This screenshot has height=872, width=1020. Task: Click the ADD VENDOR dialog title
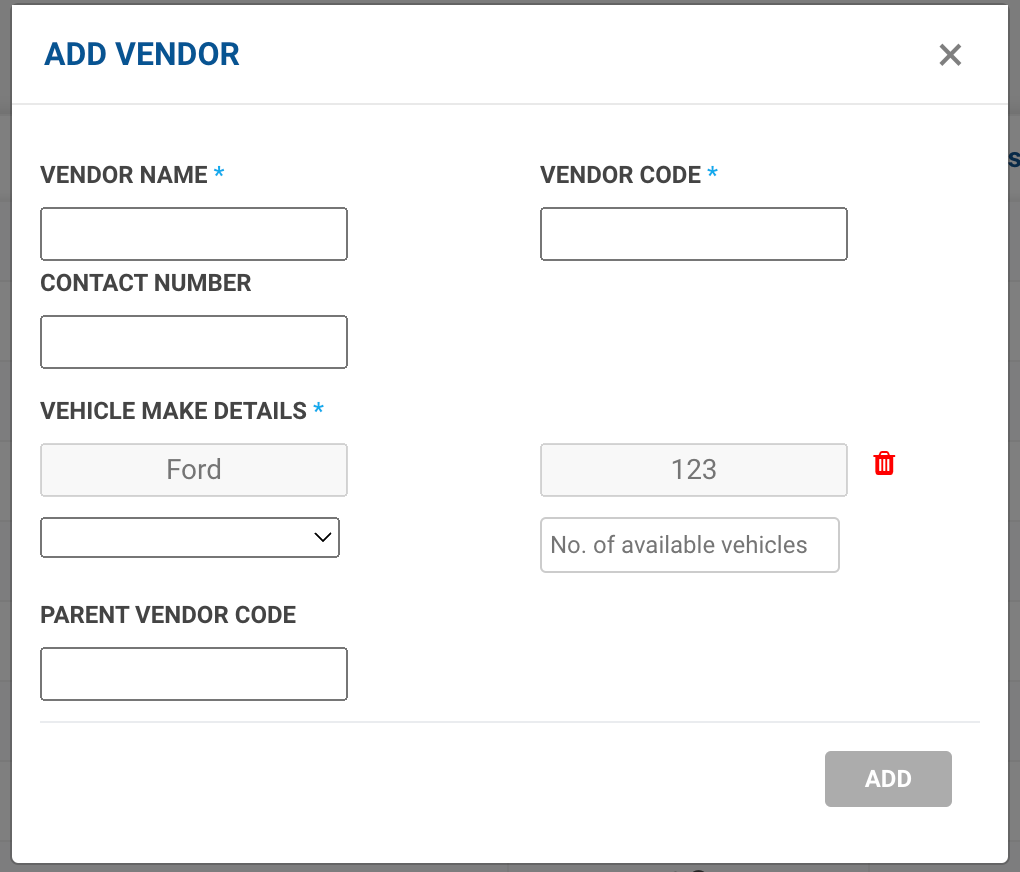pos(142,54)
